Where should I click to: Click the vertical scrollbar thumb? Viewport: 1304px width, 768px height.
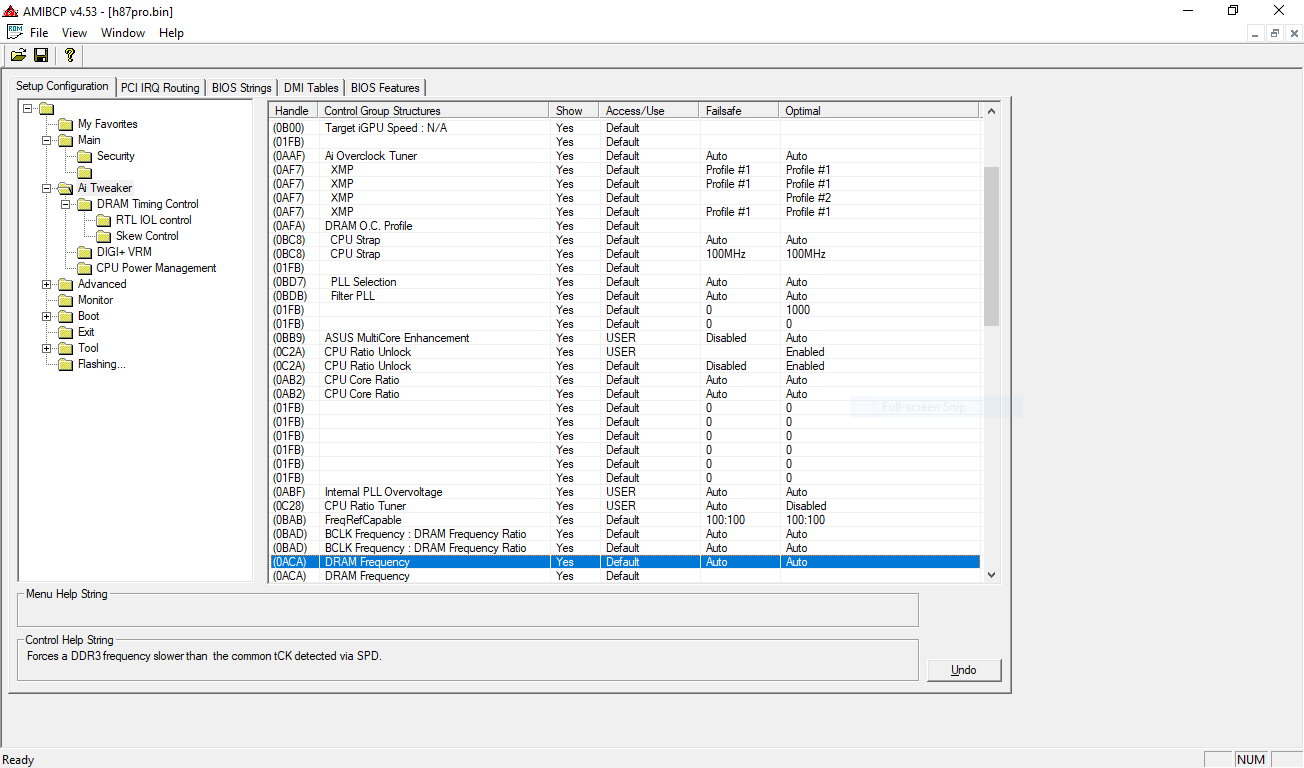[991, 246]
